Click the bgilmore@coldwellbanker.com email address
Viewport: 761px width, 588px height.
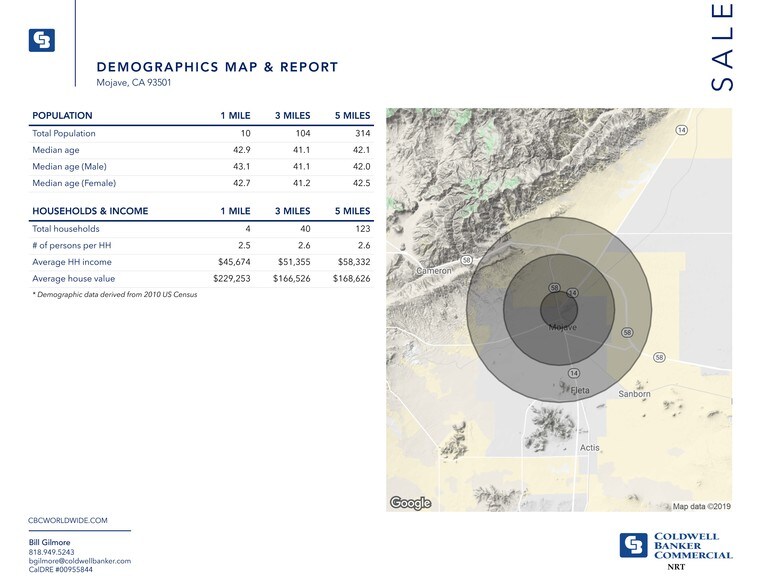coord(80,561)
